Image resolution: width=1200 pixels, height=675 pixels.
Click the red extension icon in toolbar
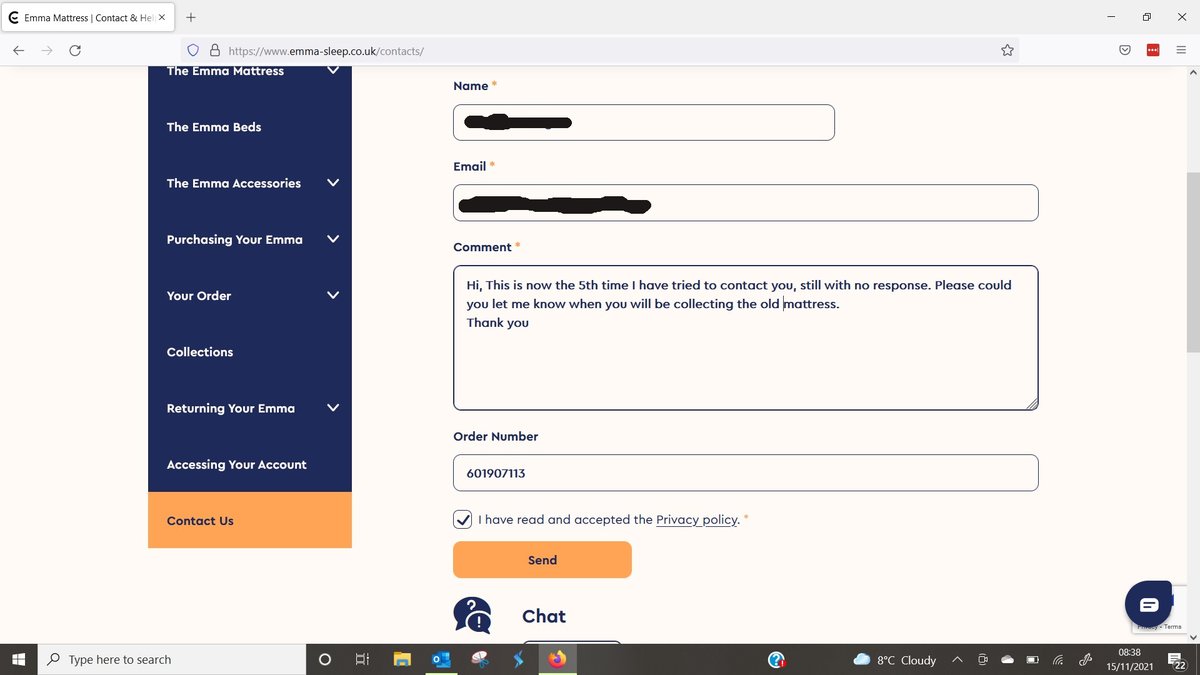[x=1152, y=50]
